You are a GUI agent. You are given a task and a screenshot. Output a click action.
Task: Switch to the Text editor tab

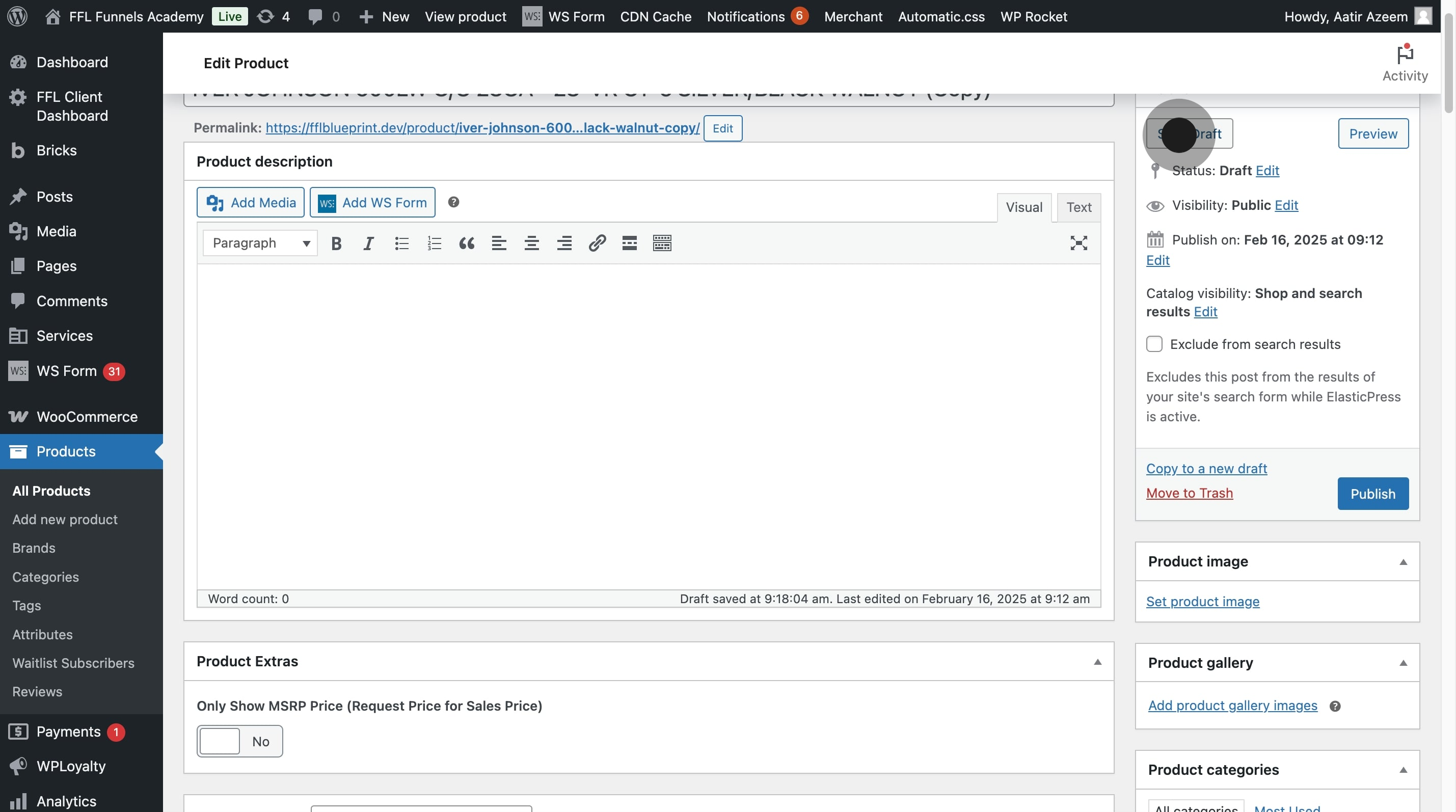[x=1078, y=207]
